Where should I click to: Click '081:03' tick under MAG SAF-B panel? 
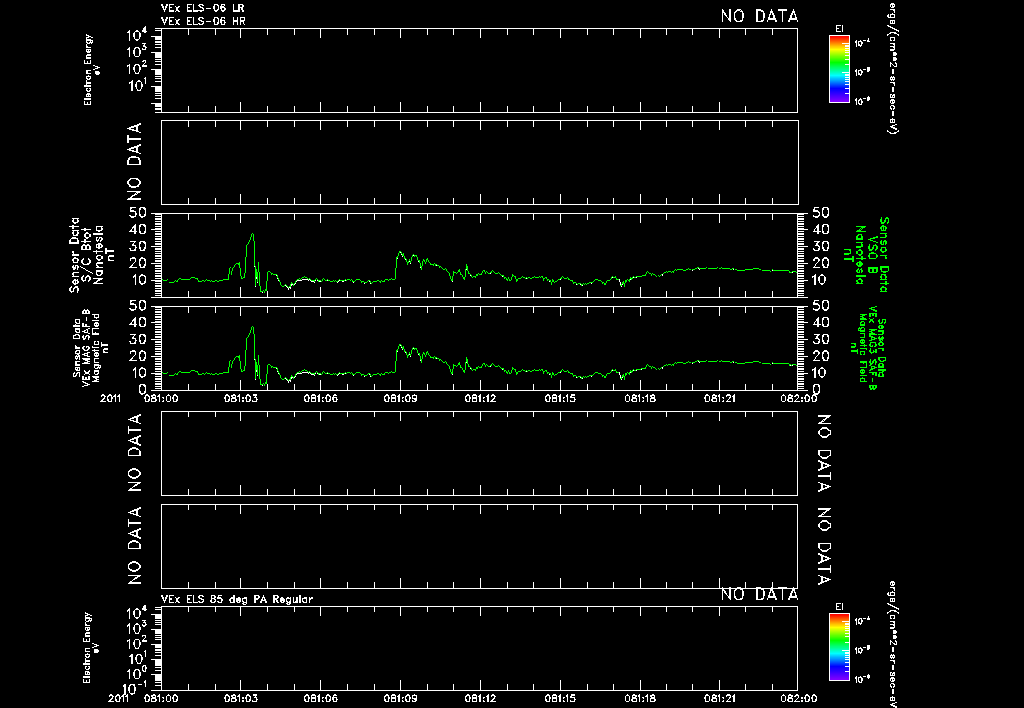click(240, 398)
